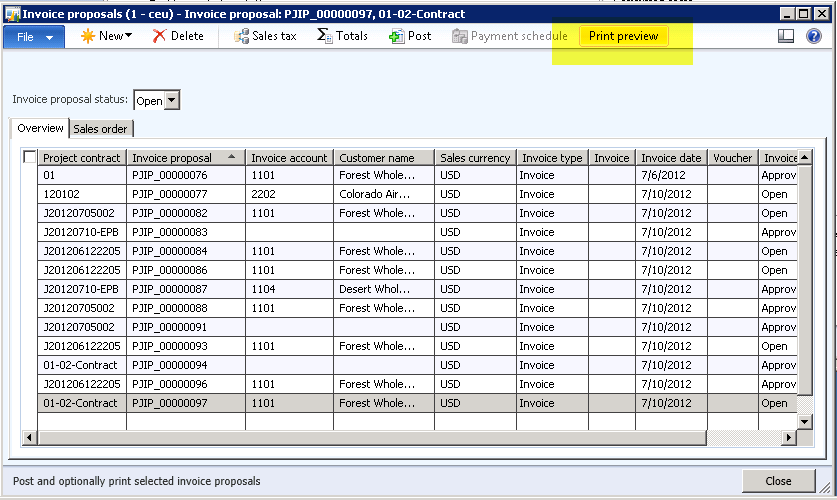Click the vertical scrollbar down arrow

click(x=805, y=423)
